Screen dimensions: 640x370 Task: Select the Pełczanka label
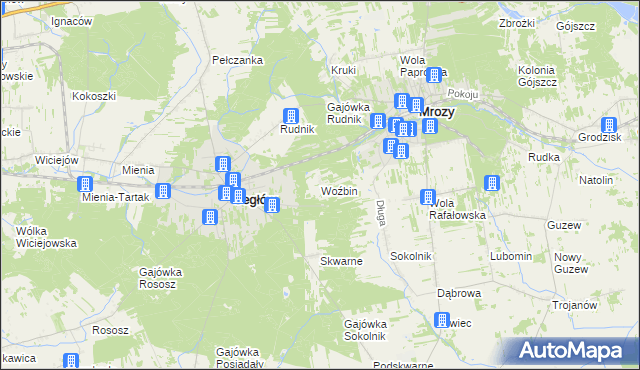[x=238, y=60]
